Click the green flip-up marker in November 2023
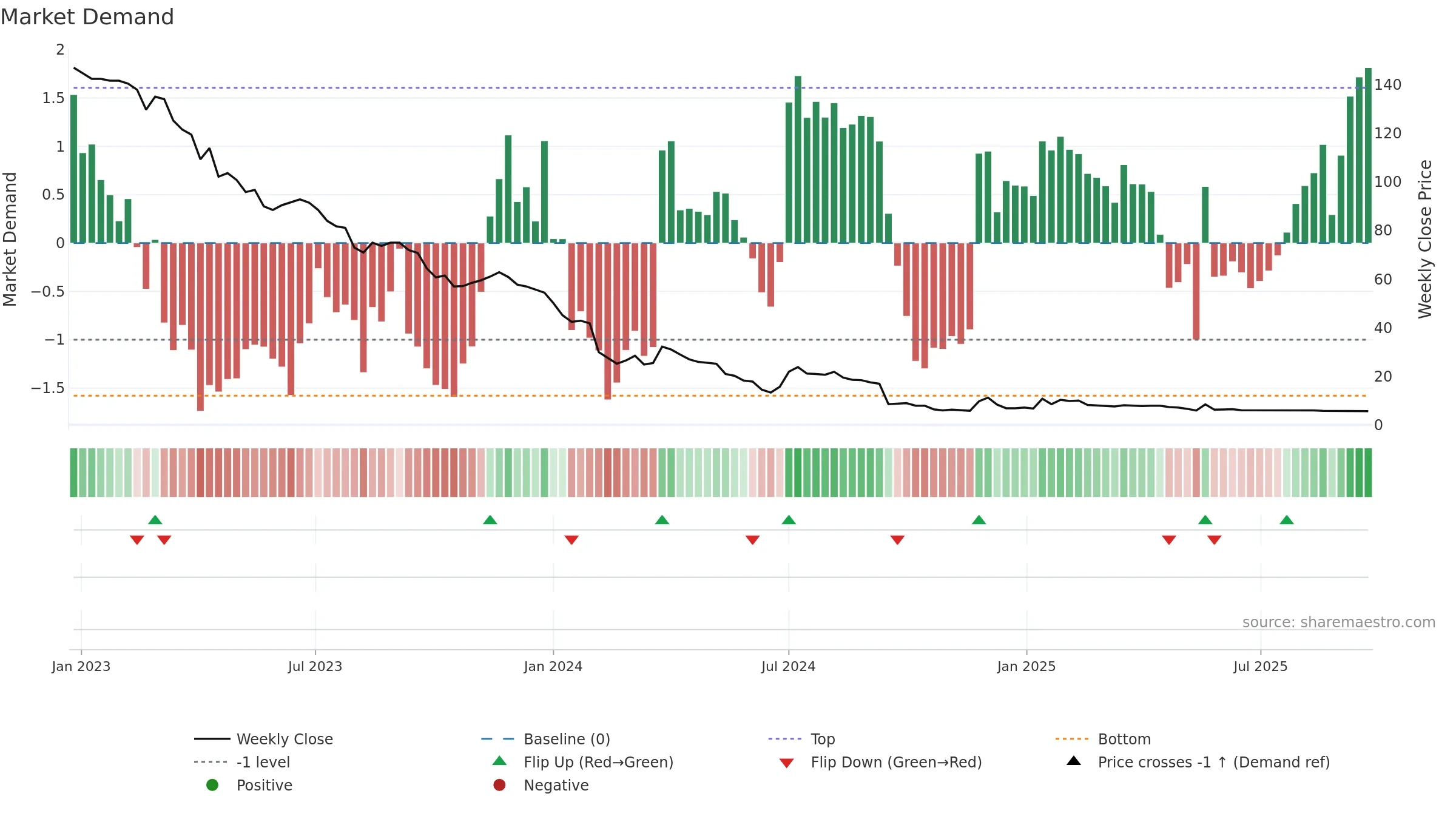1456x819 pixels. [x=490, y=520]
